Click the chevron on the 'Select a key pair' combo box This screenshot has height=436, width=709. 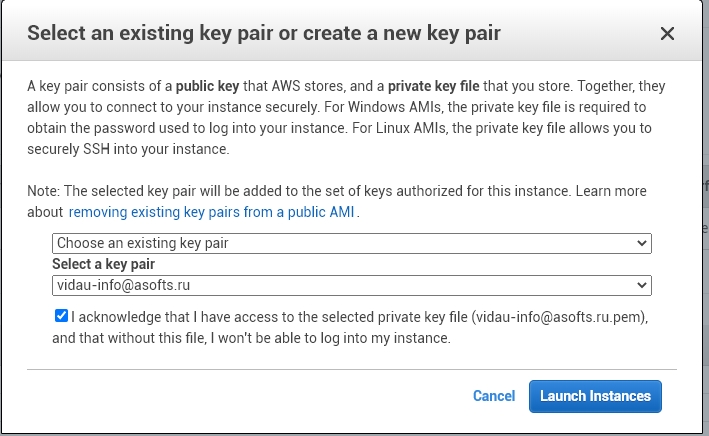coord(641,286)
